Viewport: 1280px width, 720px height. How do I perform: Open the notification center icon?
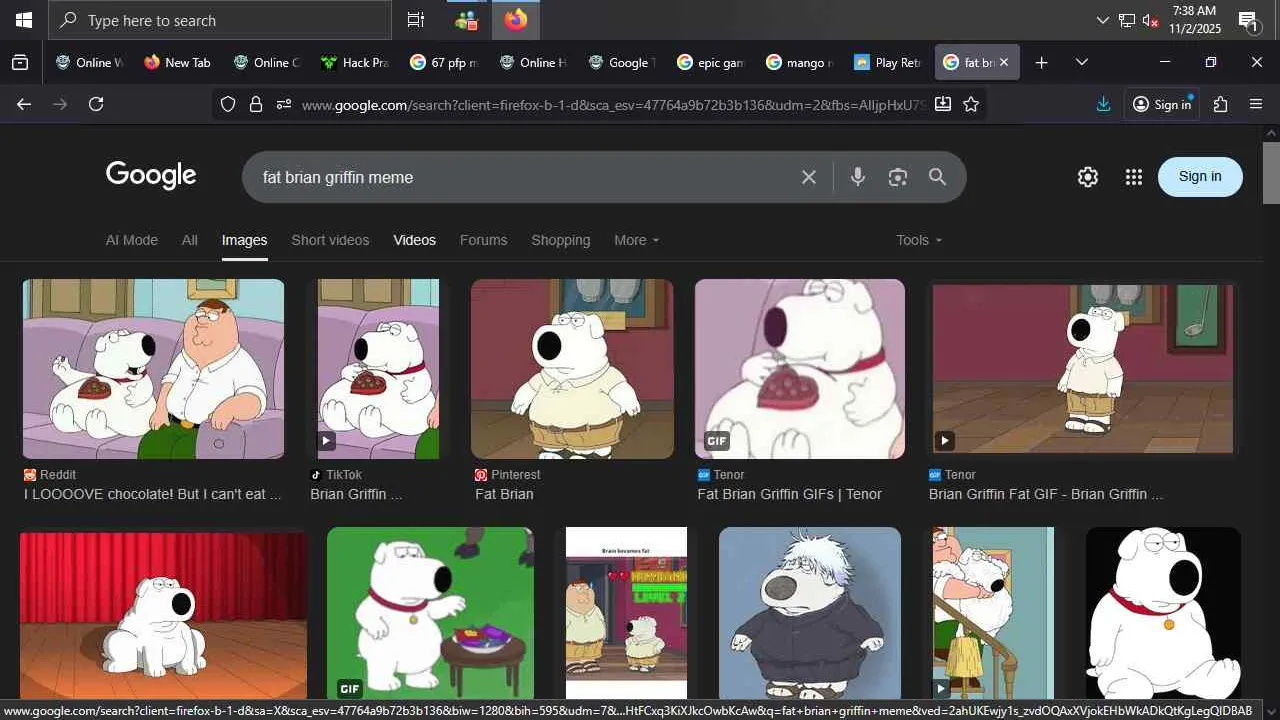point(1248,20)
